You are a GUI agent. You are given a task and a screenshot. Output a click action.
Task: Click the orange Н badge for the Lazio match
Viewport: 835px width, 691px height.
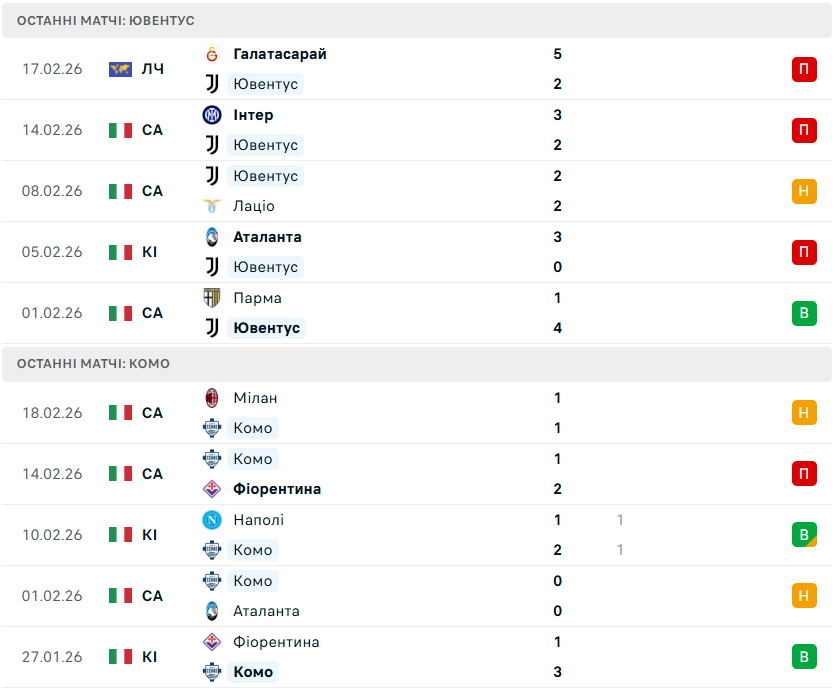(804, 191)
